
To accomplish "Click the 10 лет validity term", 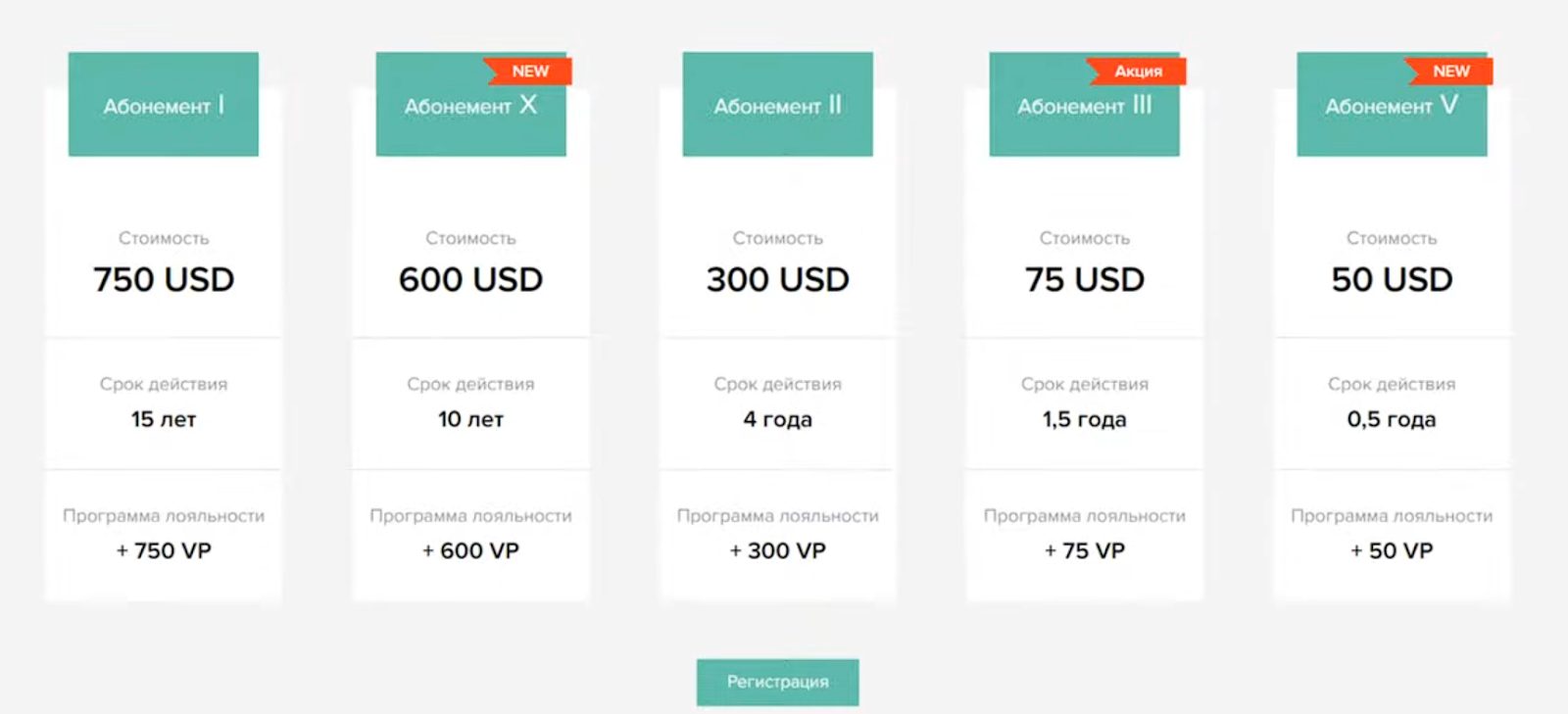I will point(470,419).
